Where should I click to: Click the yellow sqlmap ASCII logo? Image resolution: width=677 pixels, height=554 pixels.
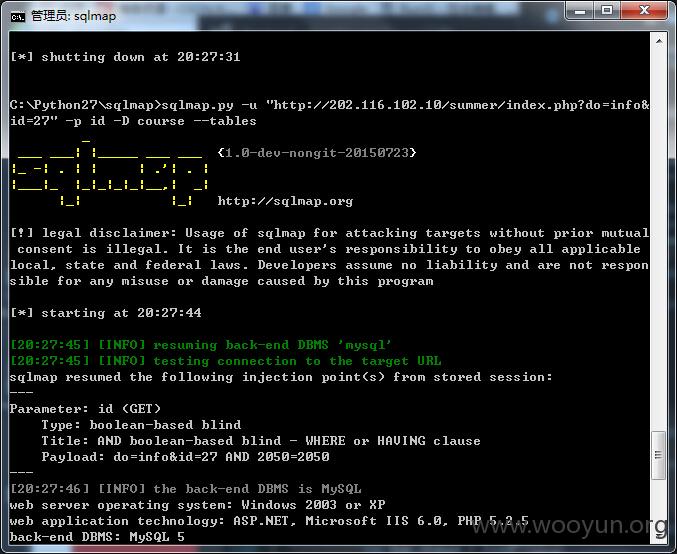tap(110, 172)
